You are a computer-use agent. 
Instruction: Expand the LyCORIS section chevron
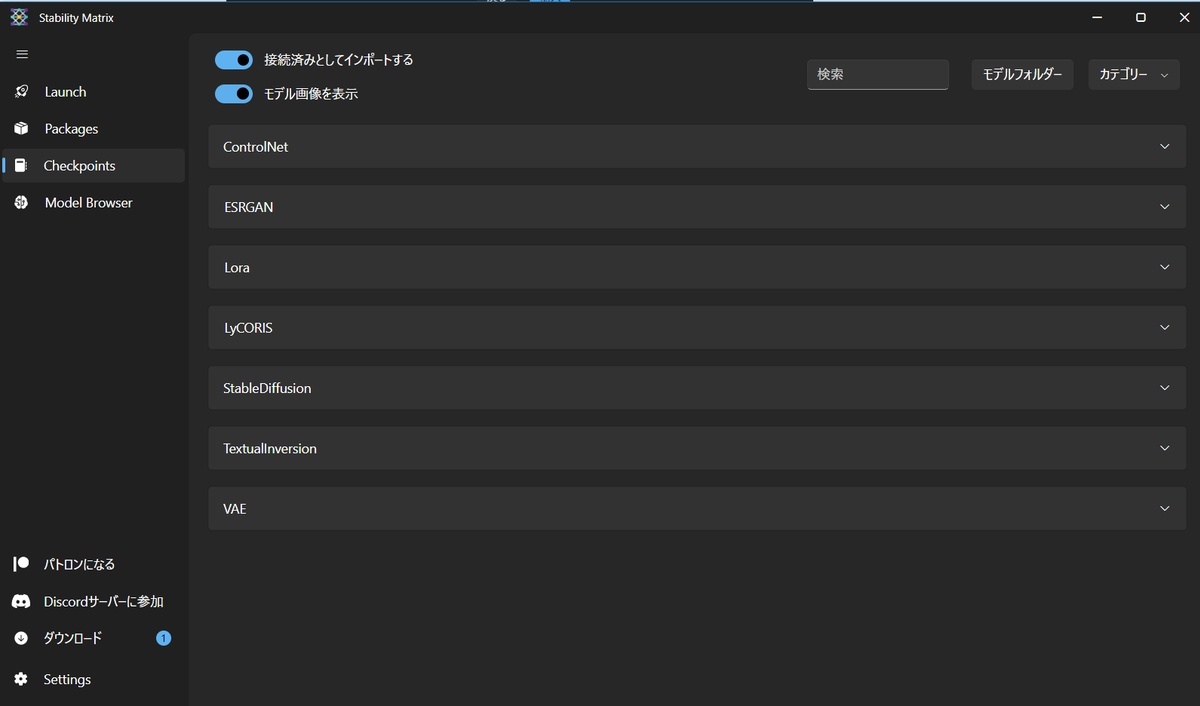coord(1165,327)
